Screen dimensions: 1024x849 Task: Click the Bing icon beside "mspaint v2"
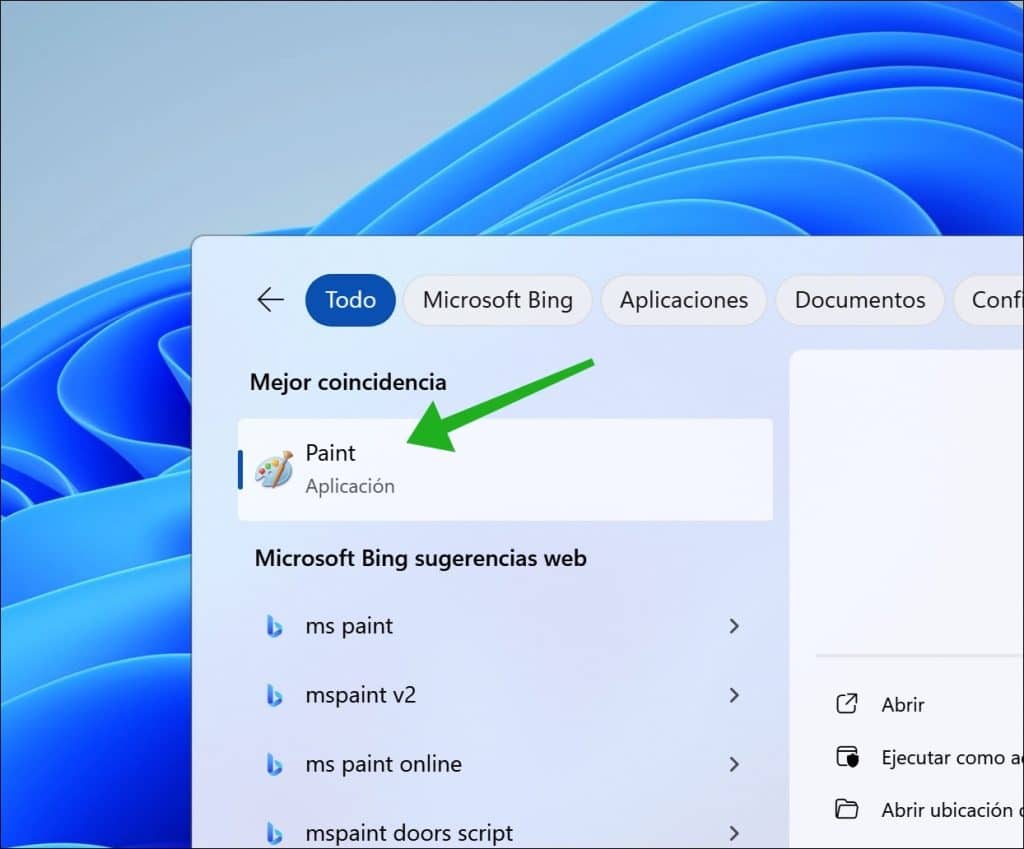pyautogui.click(x=277, y=694)
